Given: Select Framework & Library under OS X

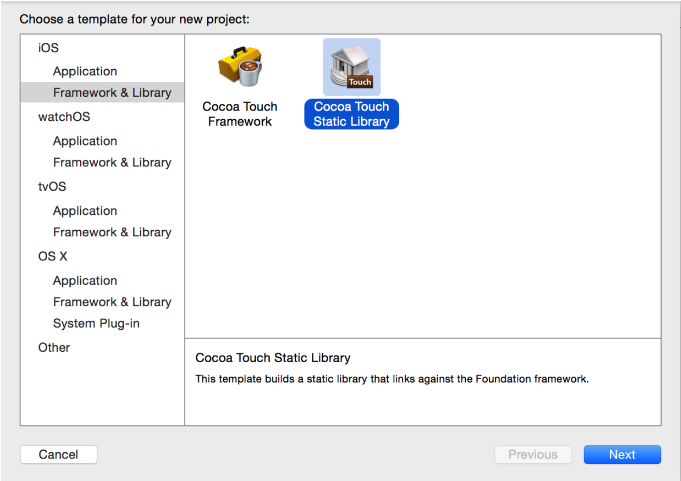Looking at the screenshot, I should point(112,302).
